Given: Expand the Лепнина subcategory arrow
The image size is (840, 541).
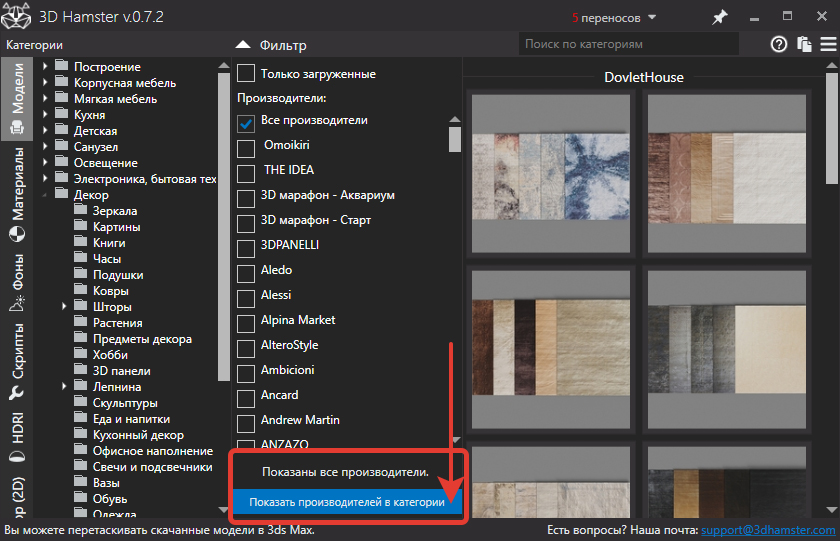Looking at the screenshot, I should (64, 386).
